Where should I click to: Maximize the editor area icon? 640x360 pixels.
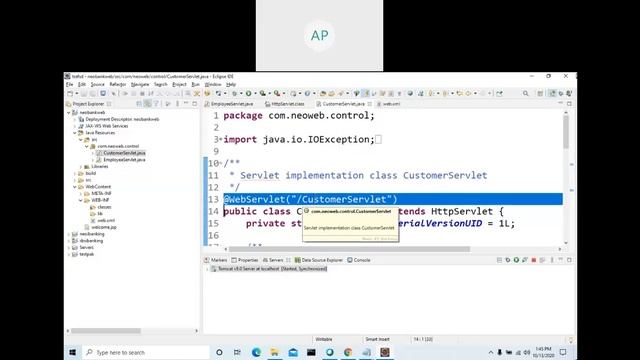[569, 104]
